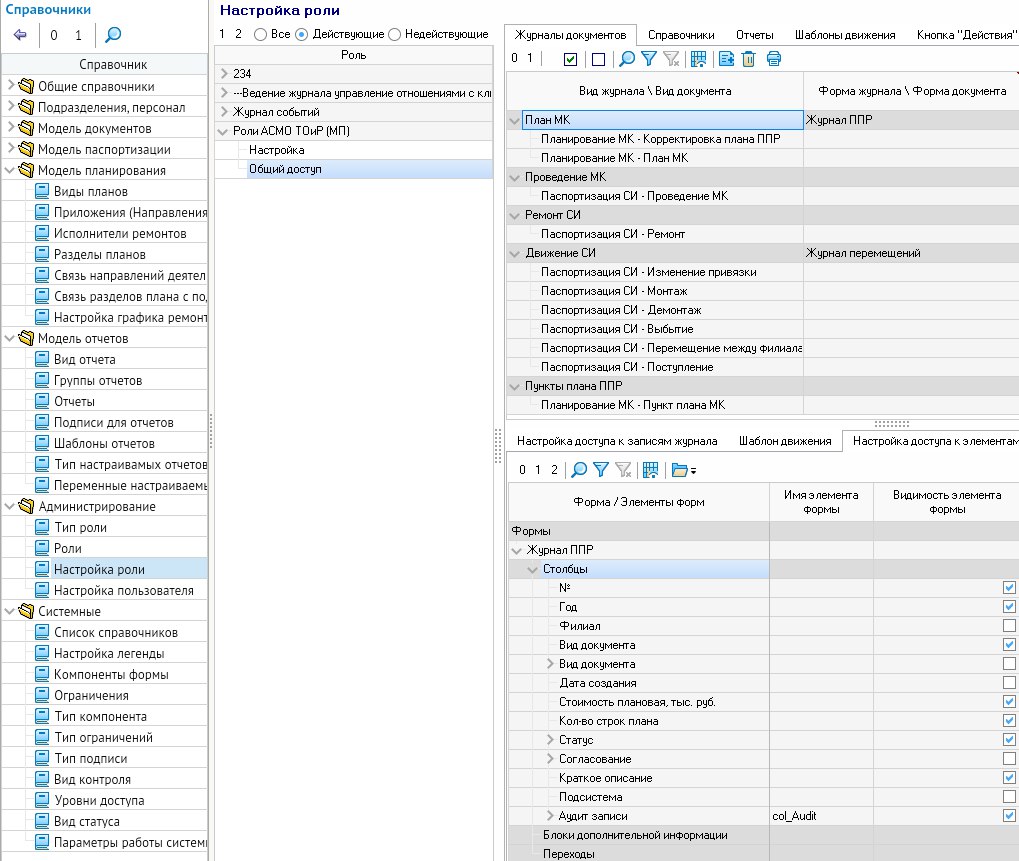The height and width of the screenshot is (861, 1019).
Task: Enable visibility checkbox for Дата создания
Action: point(1009,682)
